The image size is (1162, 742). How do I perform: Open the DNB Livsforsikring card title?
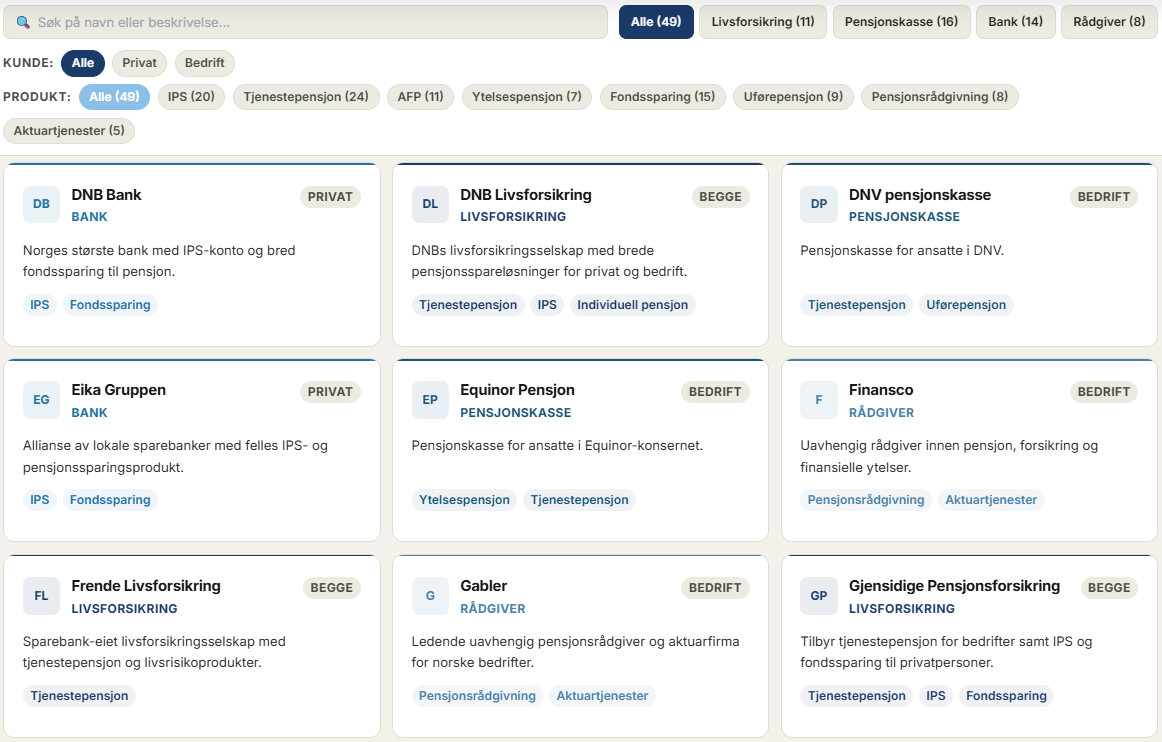(x=526, y=195)
